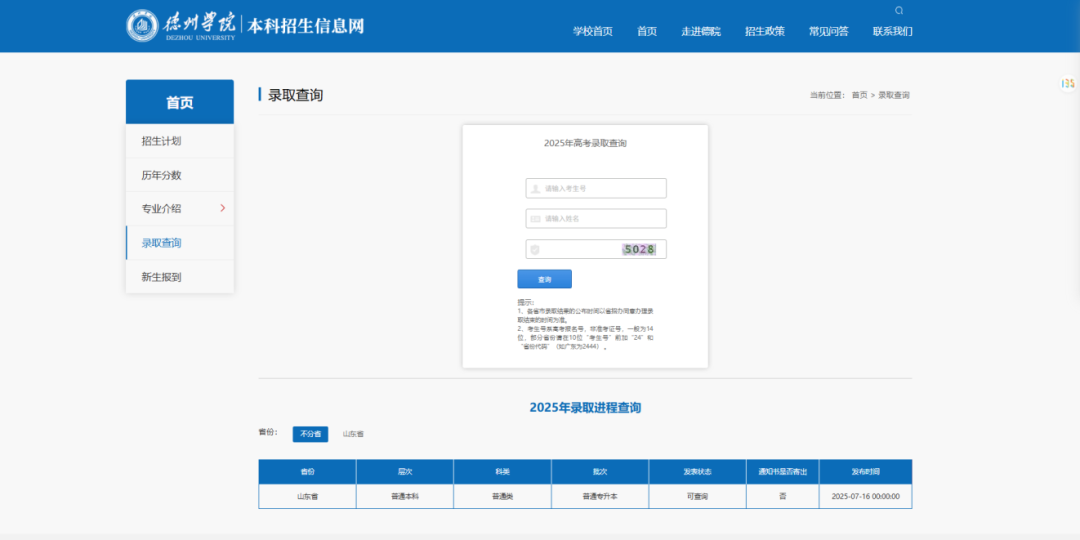Open 历年分数 in the sidebar
Viewport: 1080px width, 540px height.
point(180,175)
